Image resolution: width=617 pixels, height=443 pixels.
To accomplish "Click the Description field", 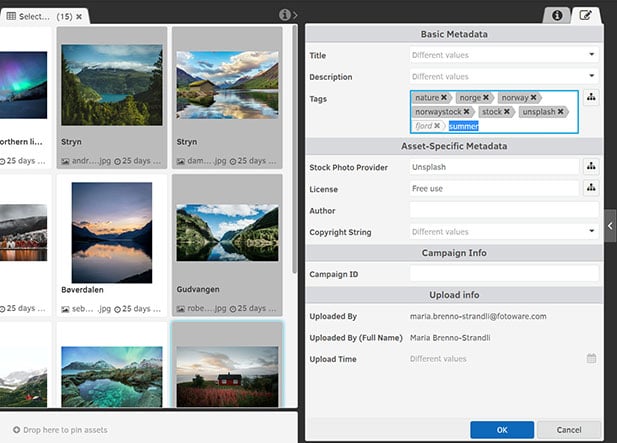I will [x=504, y=76].
